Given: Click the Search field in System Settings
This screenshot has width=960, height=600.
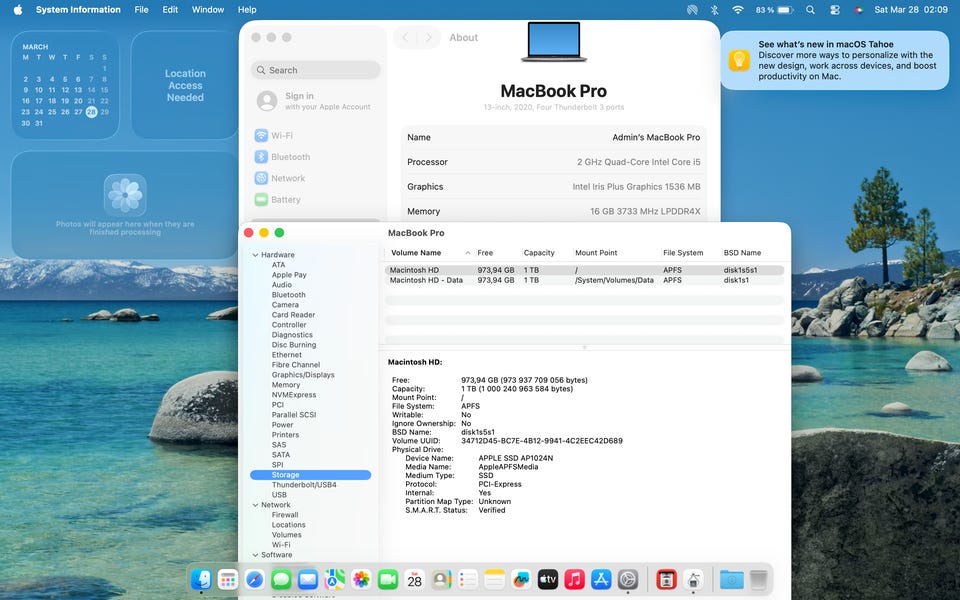Looking at the screenshot, I should coord(315,70).
